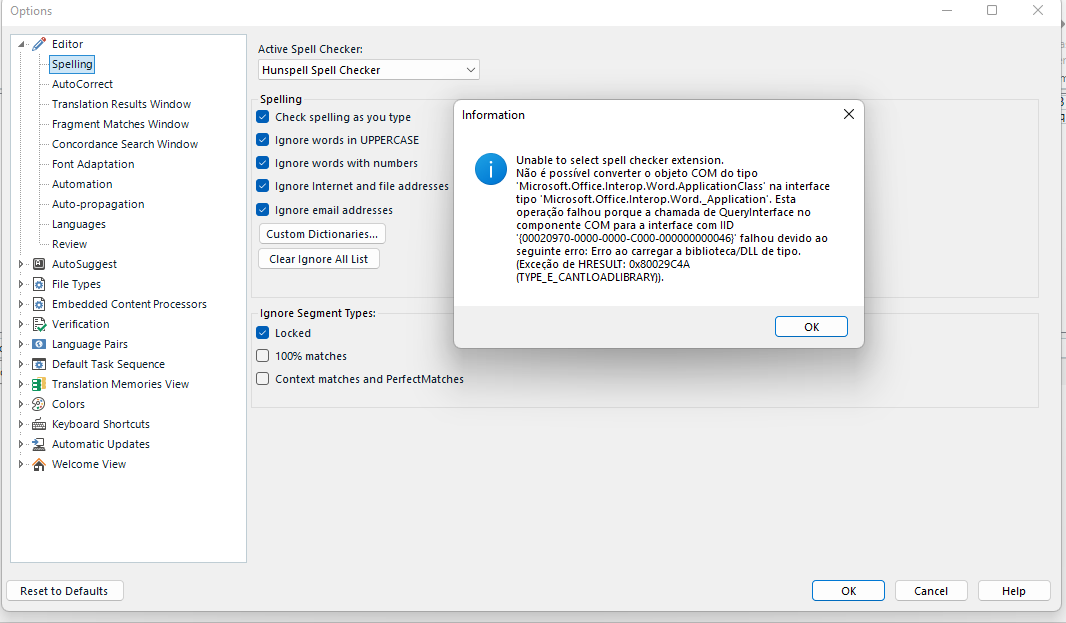Viewport: 1066px width, 623px height.
Task: Expand the AutoSuggest tree node
Action: click(x=20, y=264)
